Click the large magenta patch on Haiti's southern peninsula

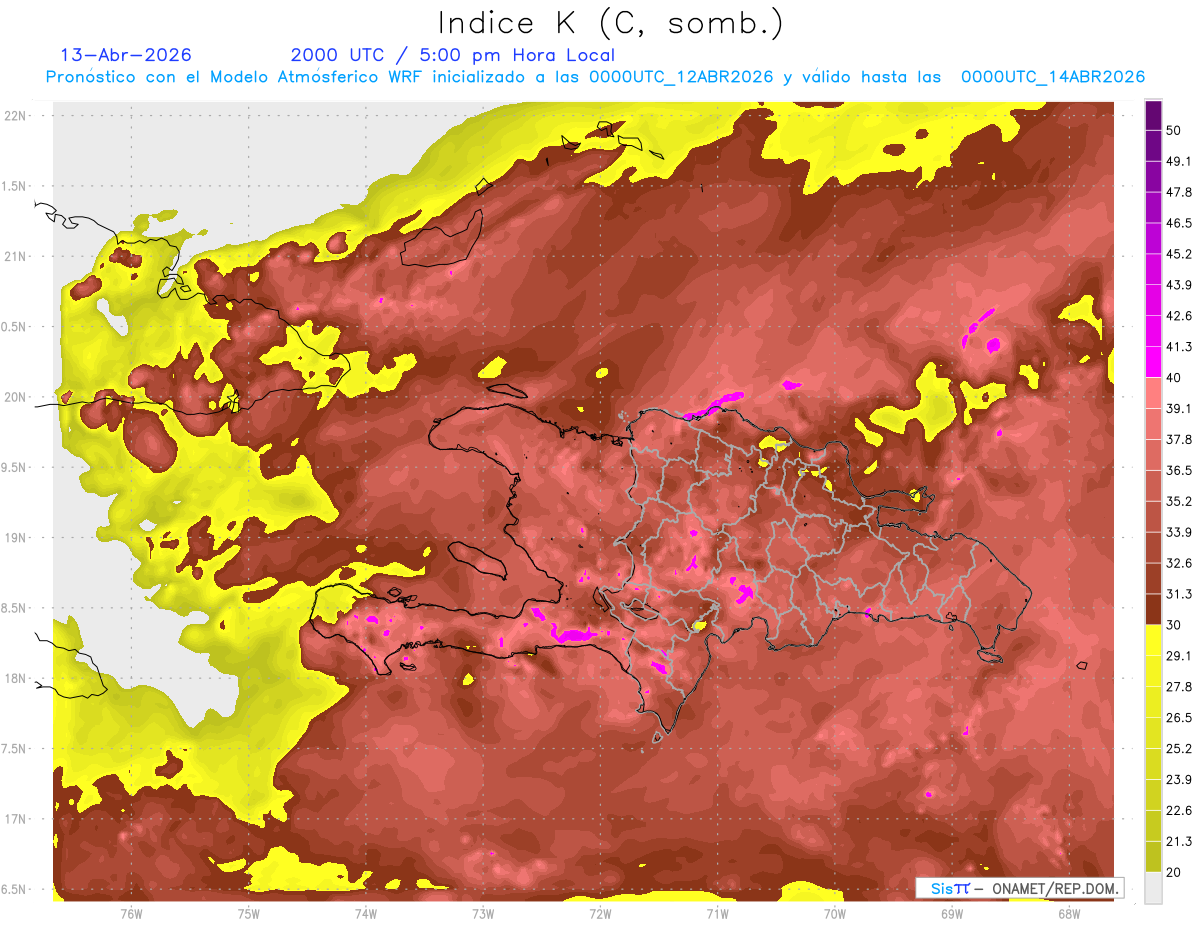[572, 635]
